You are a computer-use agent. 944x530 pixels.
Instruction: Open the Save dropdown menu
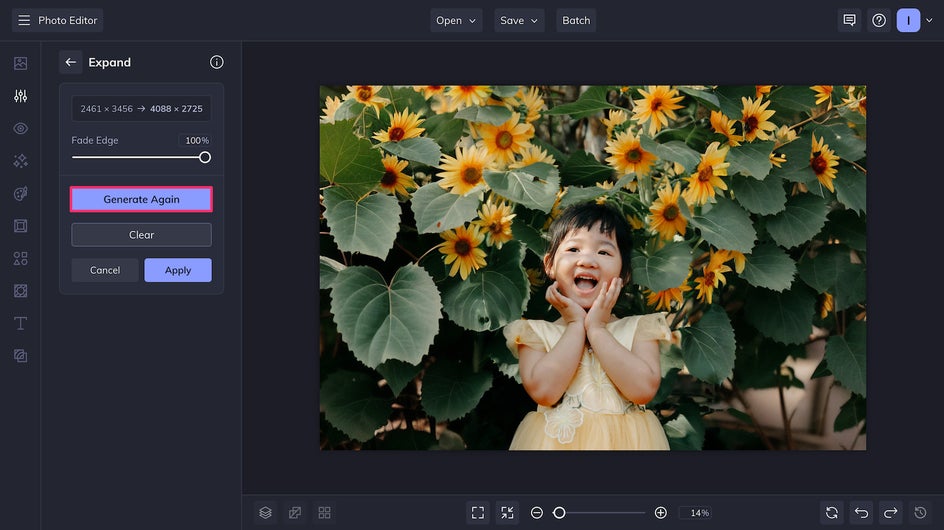519,20
